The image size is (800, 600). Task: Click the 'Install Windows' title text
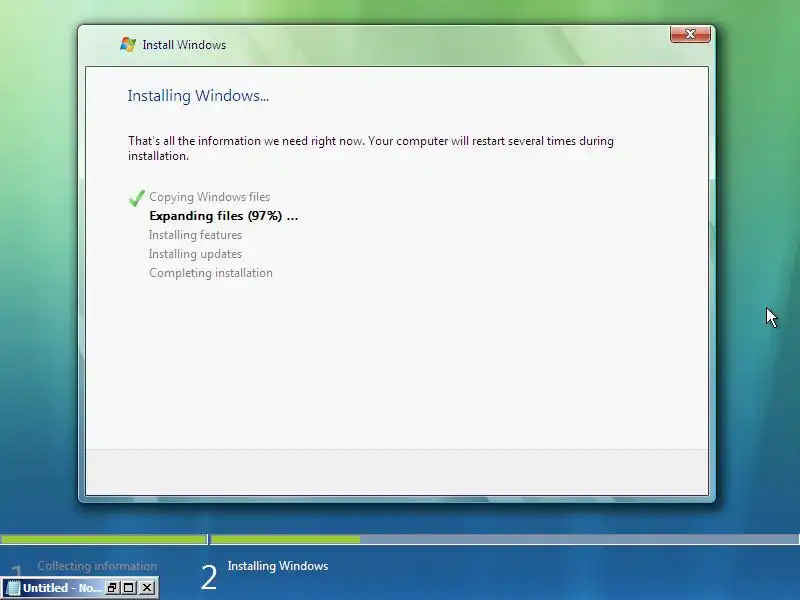(x=184, y=45)
